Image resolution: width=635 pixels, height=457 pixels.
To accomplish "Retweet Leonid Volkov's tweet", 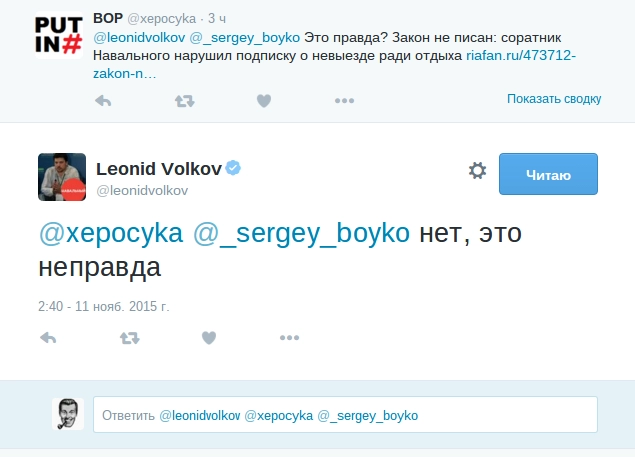I will tap(129, 338).
